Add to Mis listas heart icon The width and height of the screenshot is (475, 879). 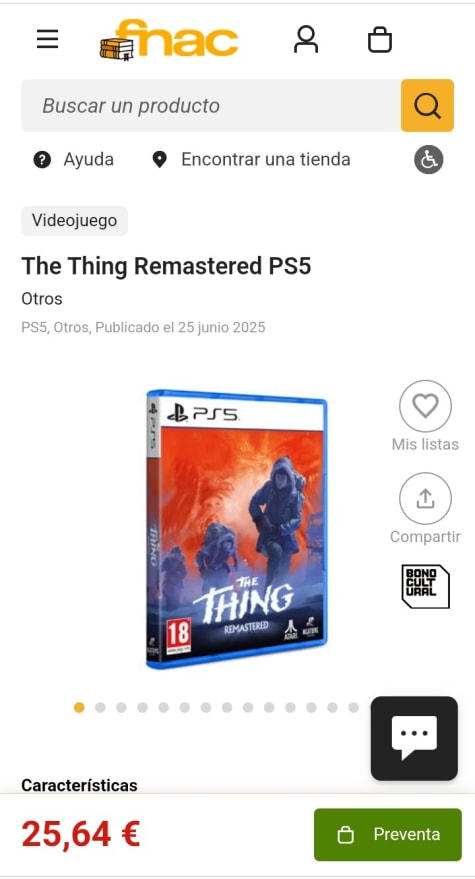coord(425,406)
